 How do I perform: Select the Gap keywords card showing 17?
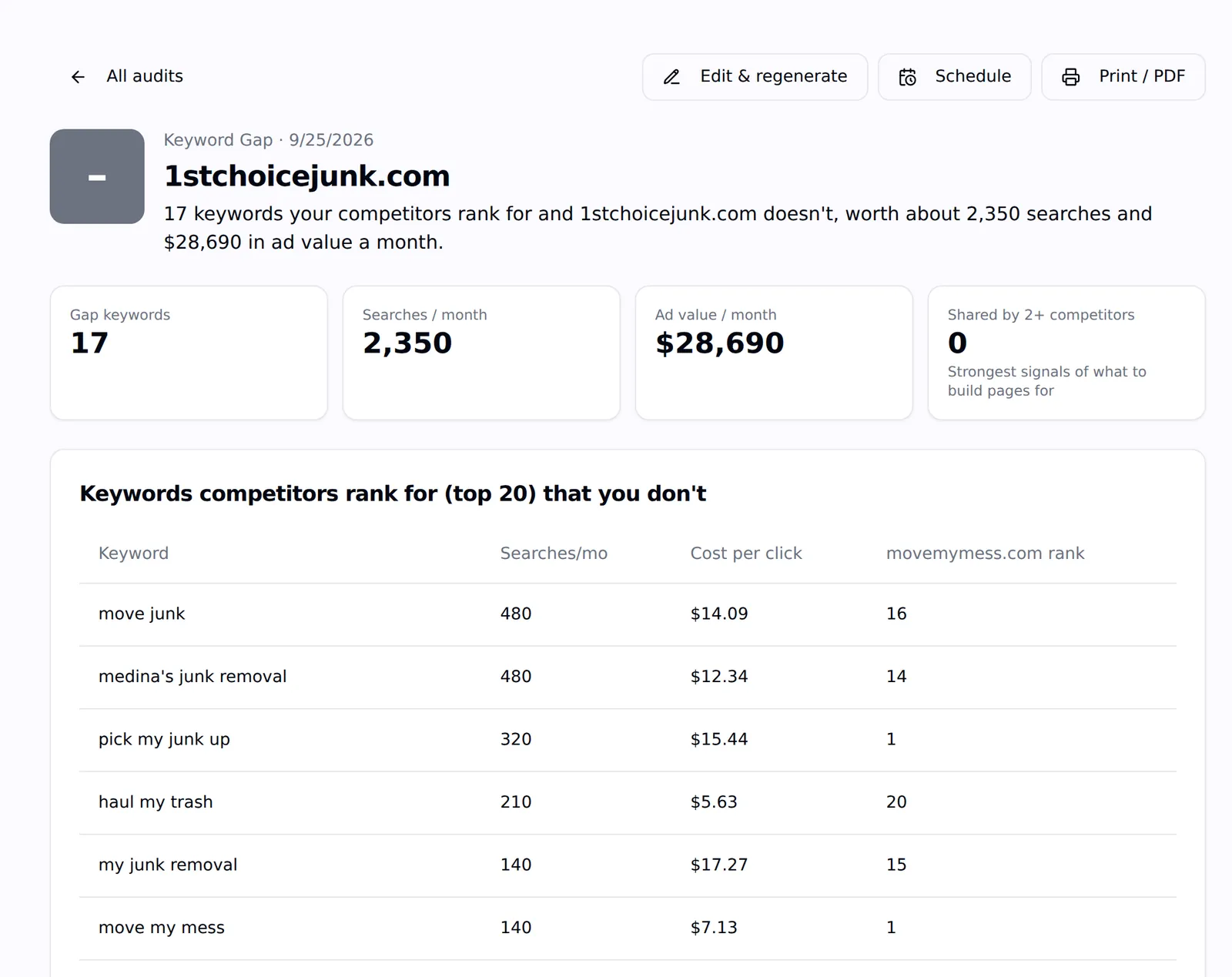(189, 353)
